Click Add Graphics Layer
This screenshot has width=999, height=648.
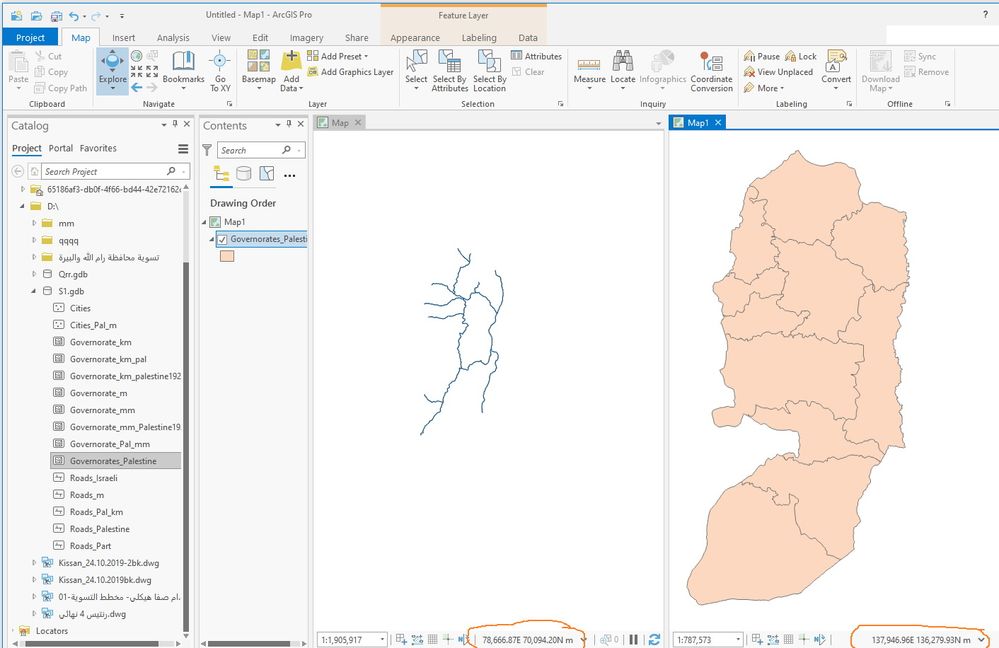pos(350,72)
